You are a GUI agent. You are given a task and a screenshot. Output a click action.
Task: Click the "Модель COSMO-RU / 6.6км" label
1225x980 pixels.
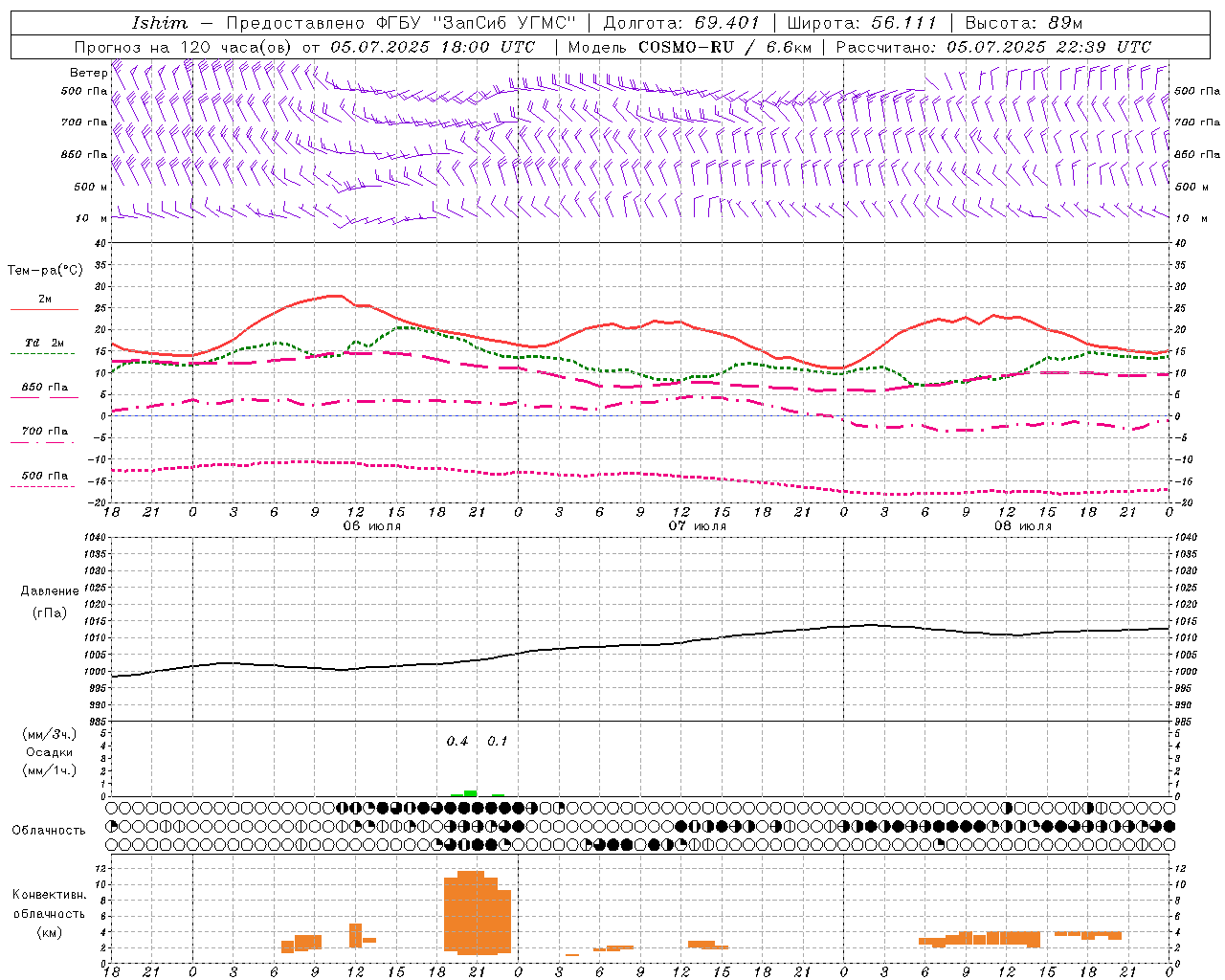(x=689, y=47)
